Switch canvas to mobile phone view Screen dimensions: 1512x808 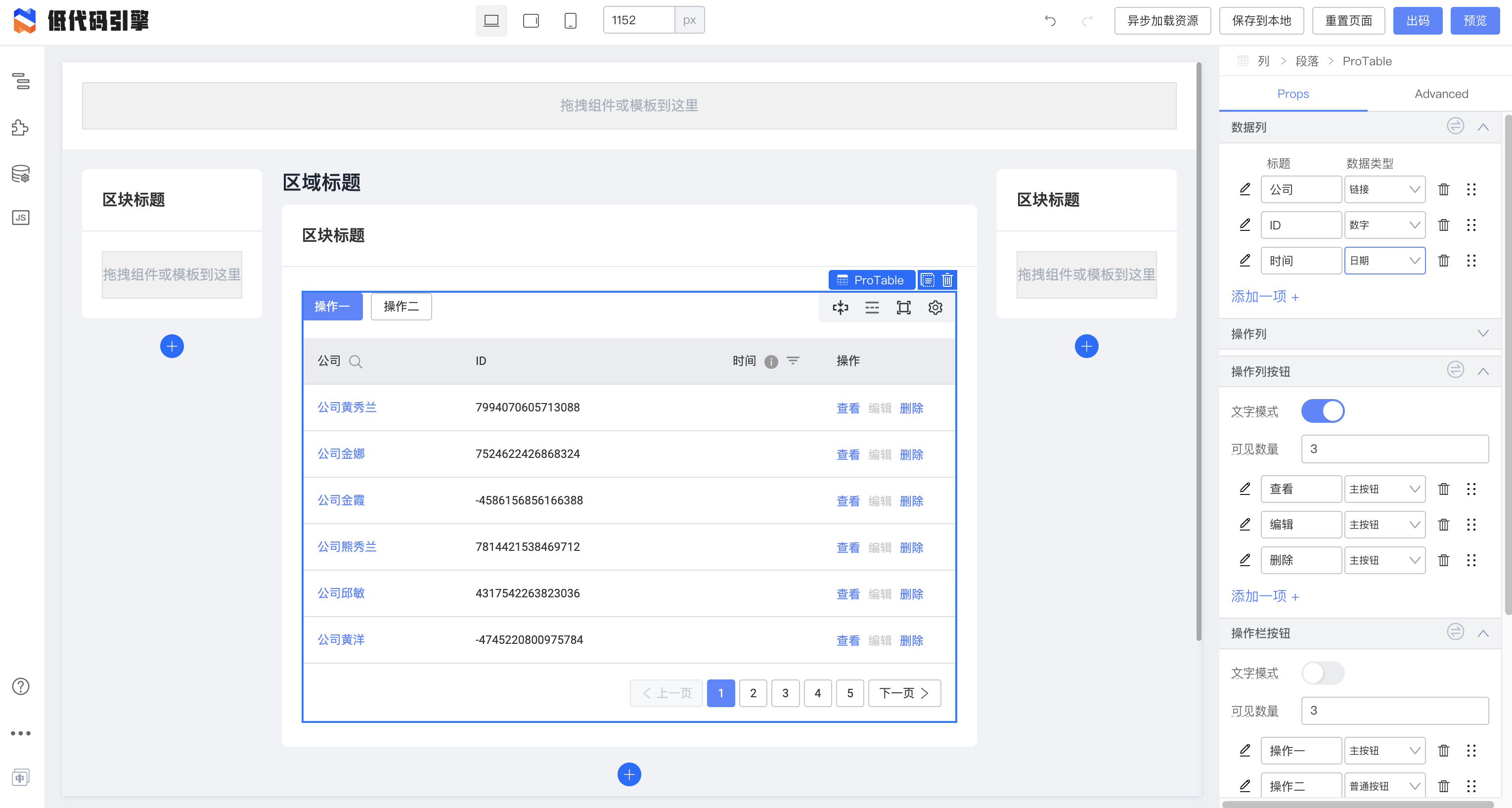point(570,21)
